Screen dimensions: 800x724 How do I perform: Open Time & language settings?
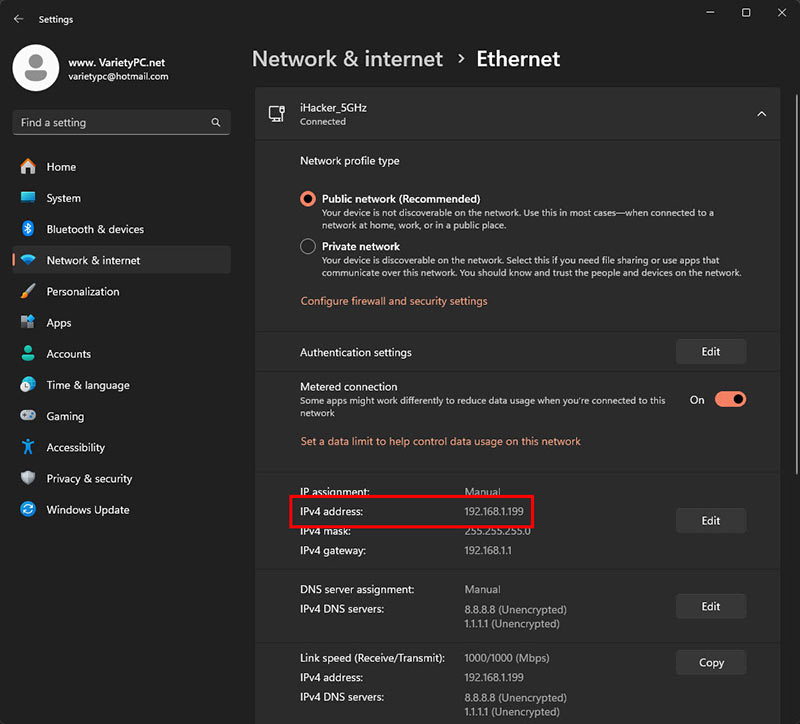tap(121, 385)
